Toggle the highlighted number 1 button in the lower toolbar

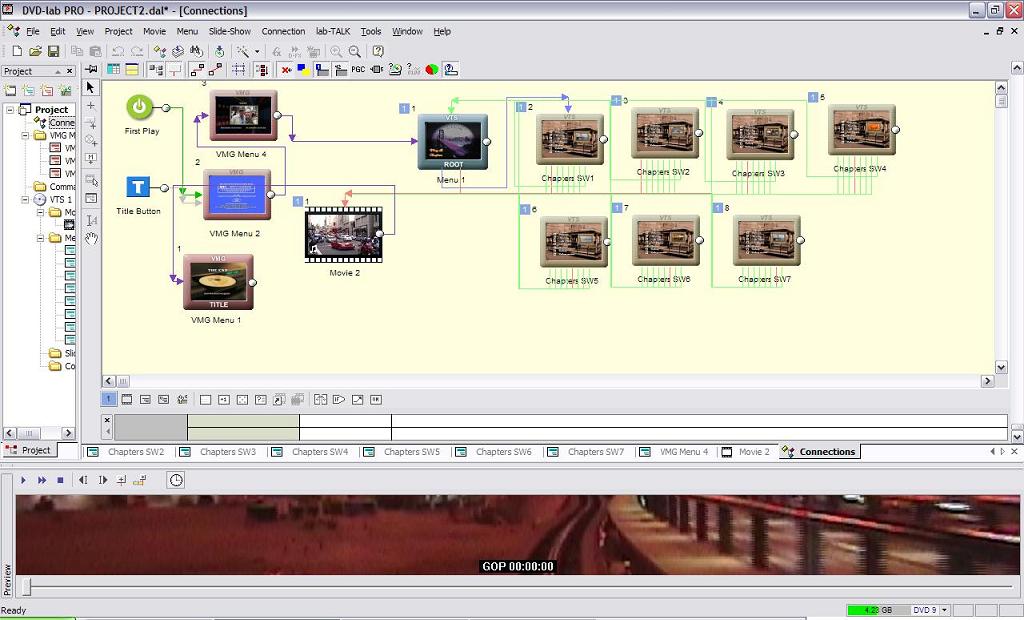pyautogui.click(x=108, y=399)
